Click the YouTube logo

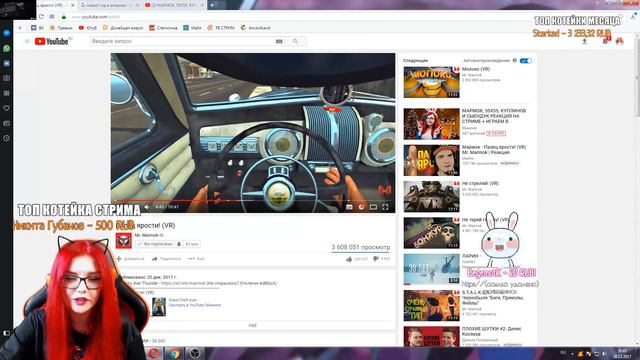[51, 41]
